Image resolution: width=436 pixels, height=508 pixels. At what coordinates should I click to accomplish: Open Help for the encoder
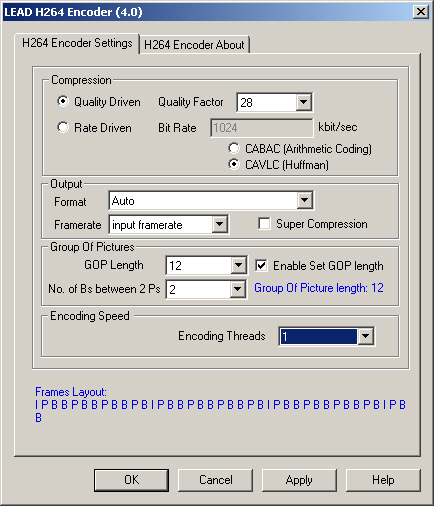[x=383, y=480]
